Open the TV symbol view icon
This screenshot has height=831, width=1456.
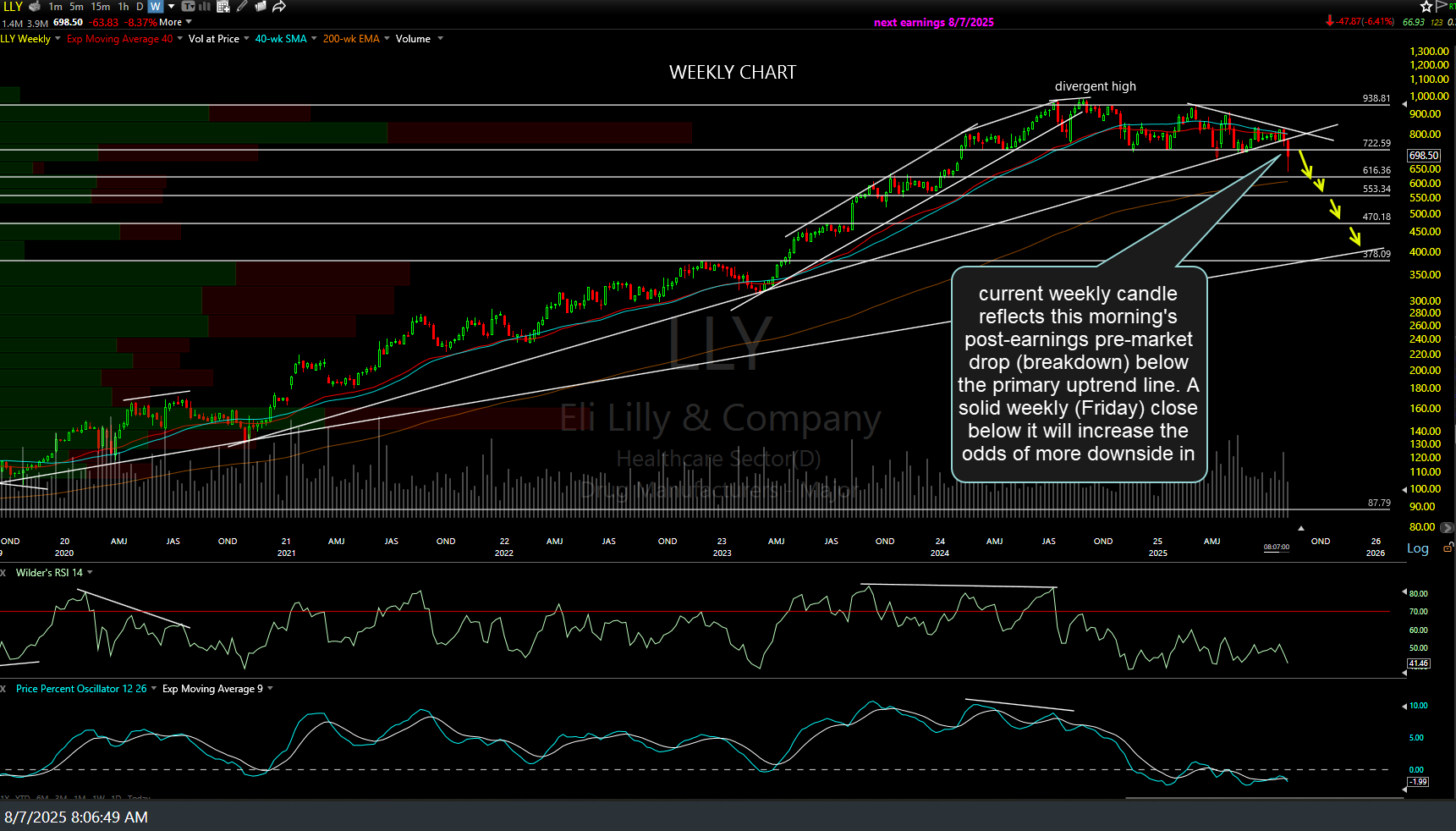[x=189, y=7]
